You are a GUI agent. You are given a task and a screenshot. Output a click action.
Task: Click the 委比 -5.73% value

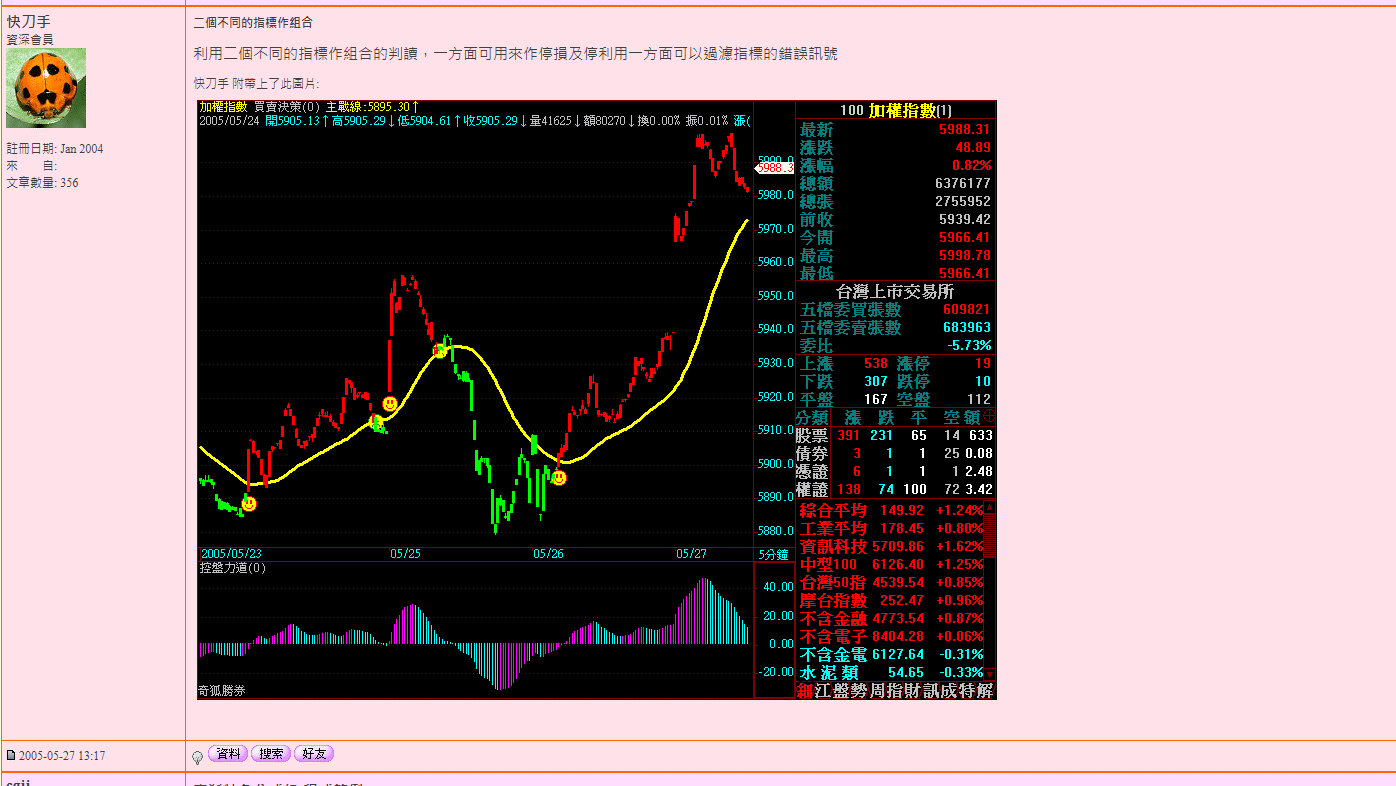pos(969,345)
